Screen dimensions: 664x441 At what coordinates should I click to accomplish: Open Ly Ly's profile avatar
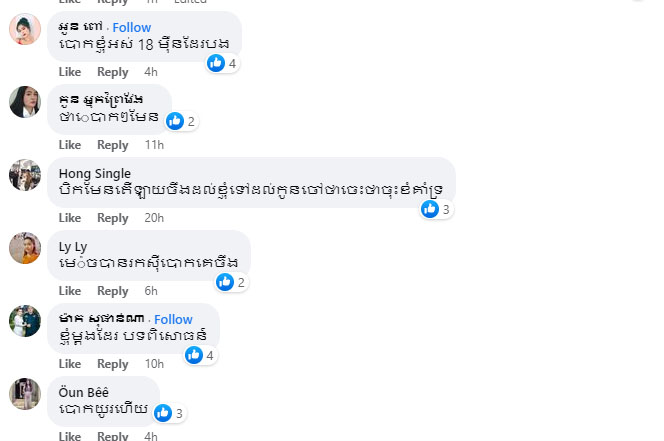click(25, 248)
